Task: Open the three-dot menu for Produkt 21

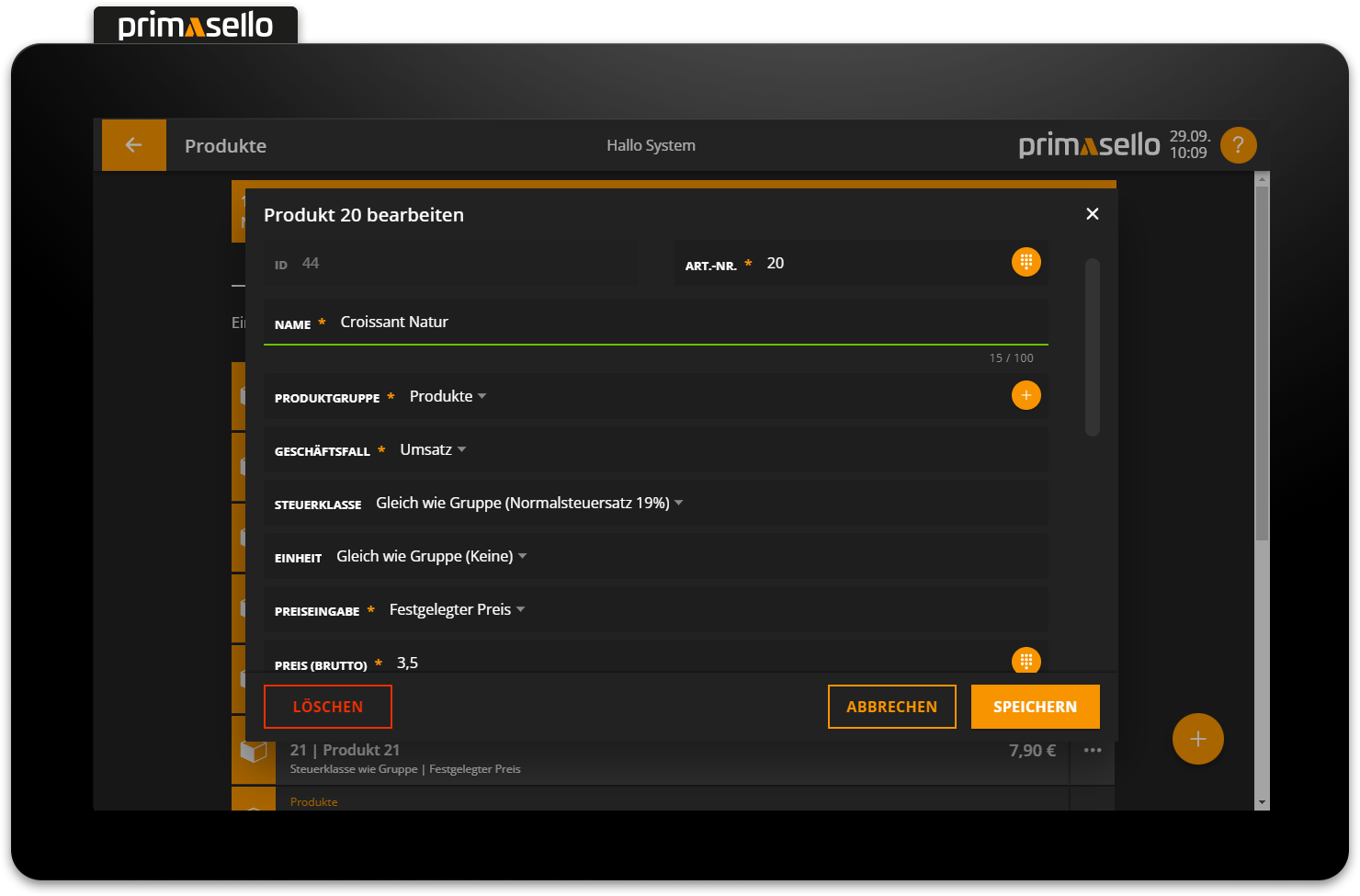Action: (x=1092, y=751)
